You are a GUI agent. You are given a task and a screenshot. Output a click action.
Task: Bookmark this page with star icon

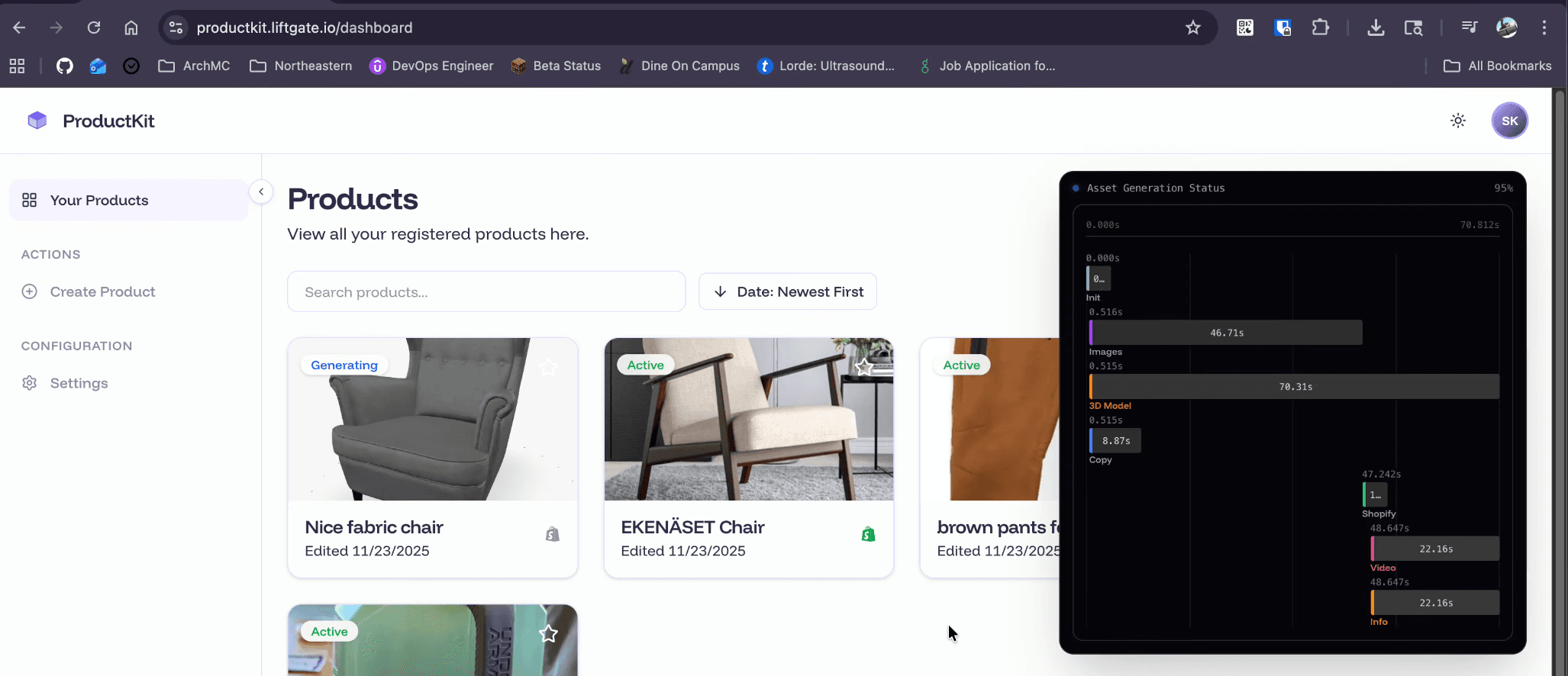pos(1192,27)
